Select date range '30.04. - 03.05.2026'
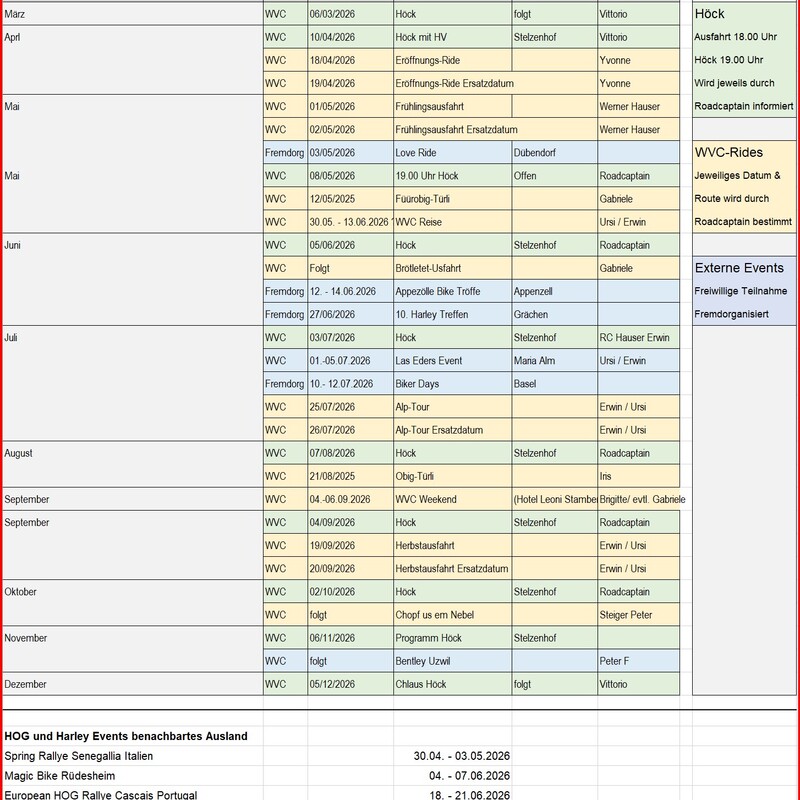Image resolution: width=800 pixels, height=800 pixels. pos(462,756)
